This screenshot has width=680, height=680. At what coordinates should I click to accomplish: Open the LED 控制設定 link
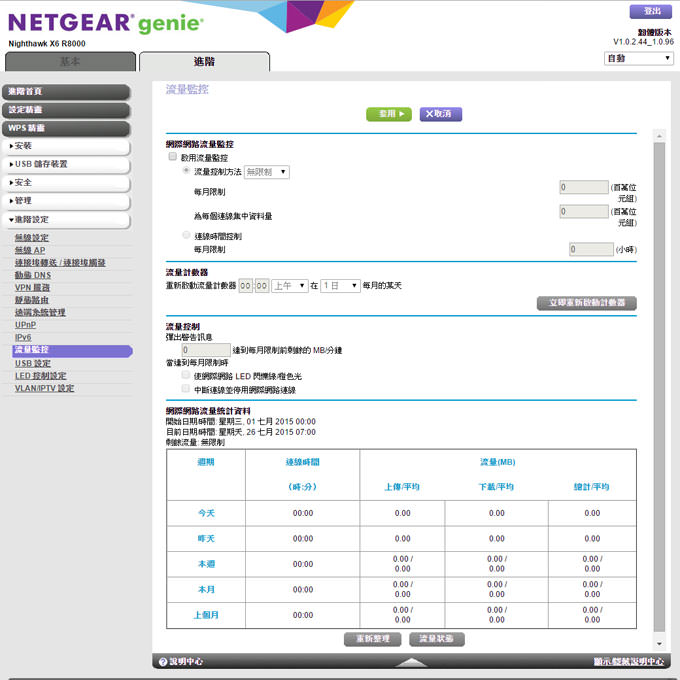41,376
